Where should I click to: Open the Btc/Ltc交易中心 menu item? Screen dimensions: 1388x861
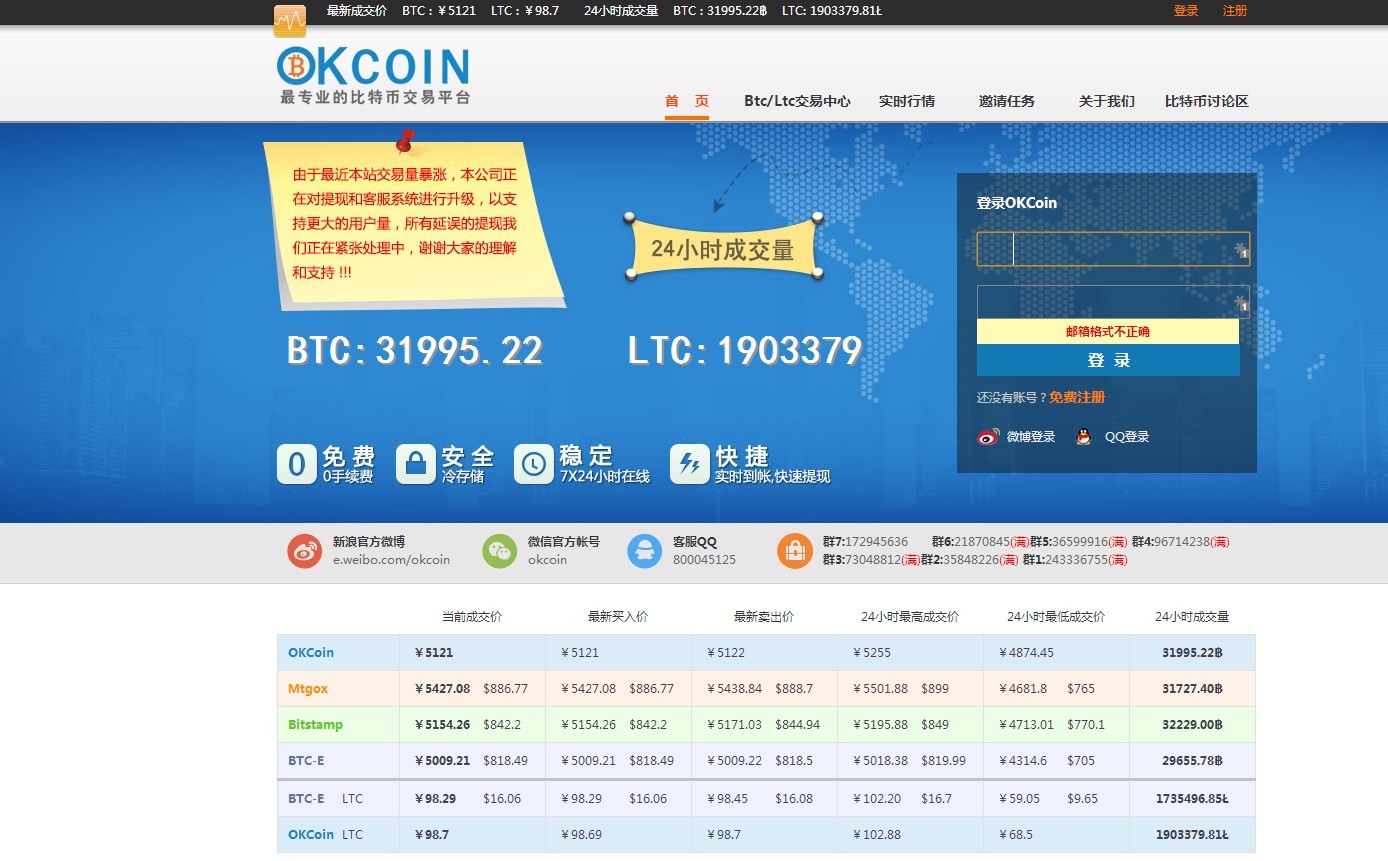(797, 101)
